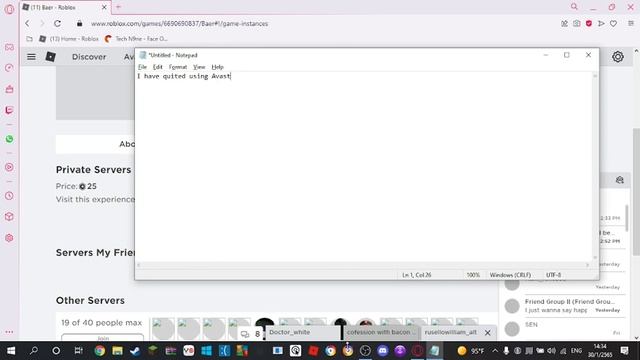The width and height of the screenshot is (640, 360).
Task: Click the Join server button
Action: (102, 338)
